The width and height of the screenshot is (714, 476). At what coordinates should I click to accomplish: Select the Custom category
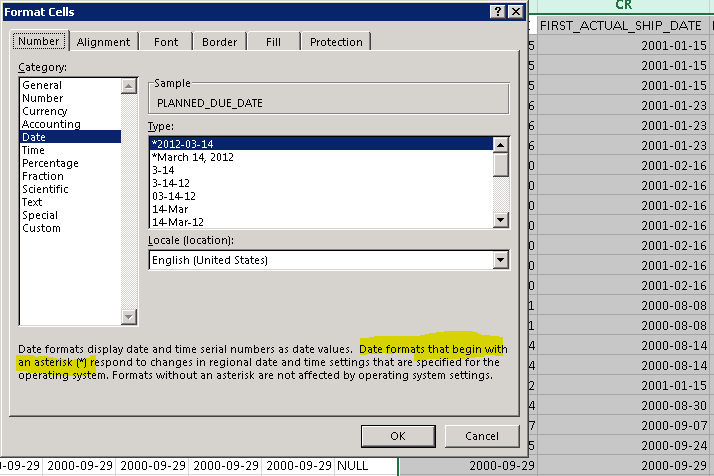click(41, 228)
